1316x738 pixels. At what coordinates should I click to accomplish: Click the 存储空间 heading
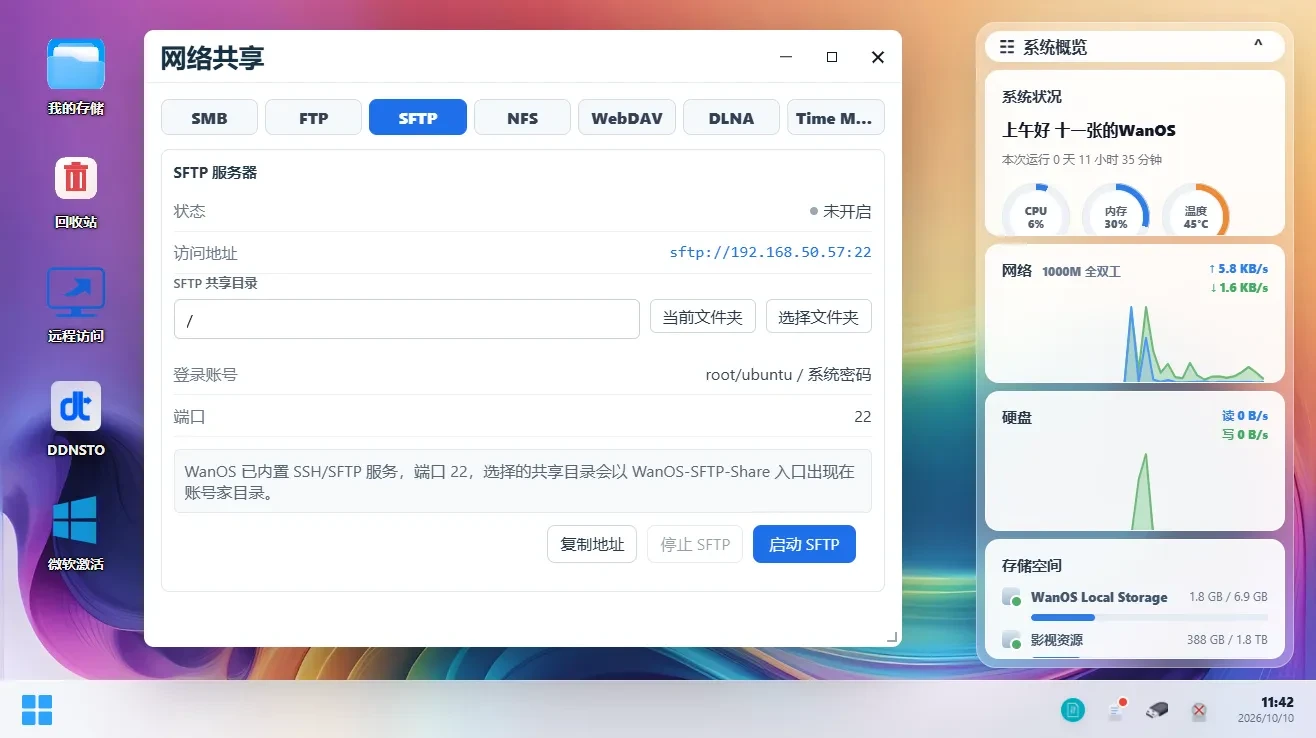[x=1032, y=566]
